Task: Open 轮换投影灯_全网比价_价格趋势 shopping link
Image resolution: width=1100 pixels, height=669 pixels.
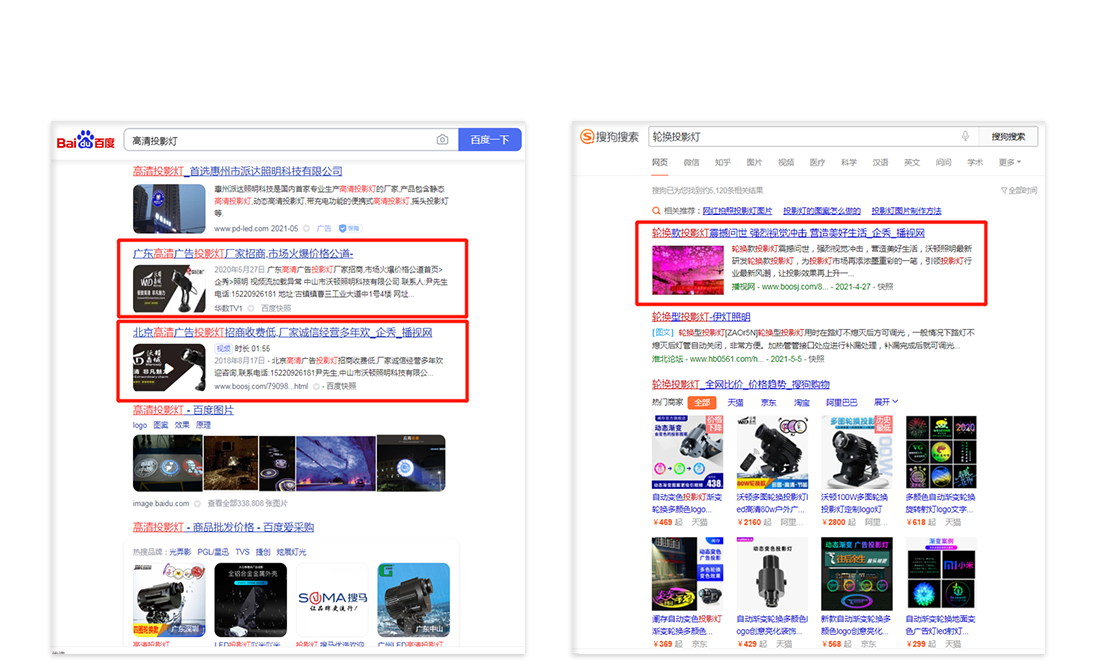Action: pyautogui.click(x=740, y=384)
